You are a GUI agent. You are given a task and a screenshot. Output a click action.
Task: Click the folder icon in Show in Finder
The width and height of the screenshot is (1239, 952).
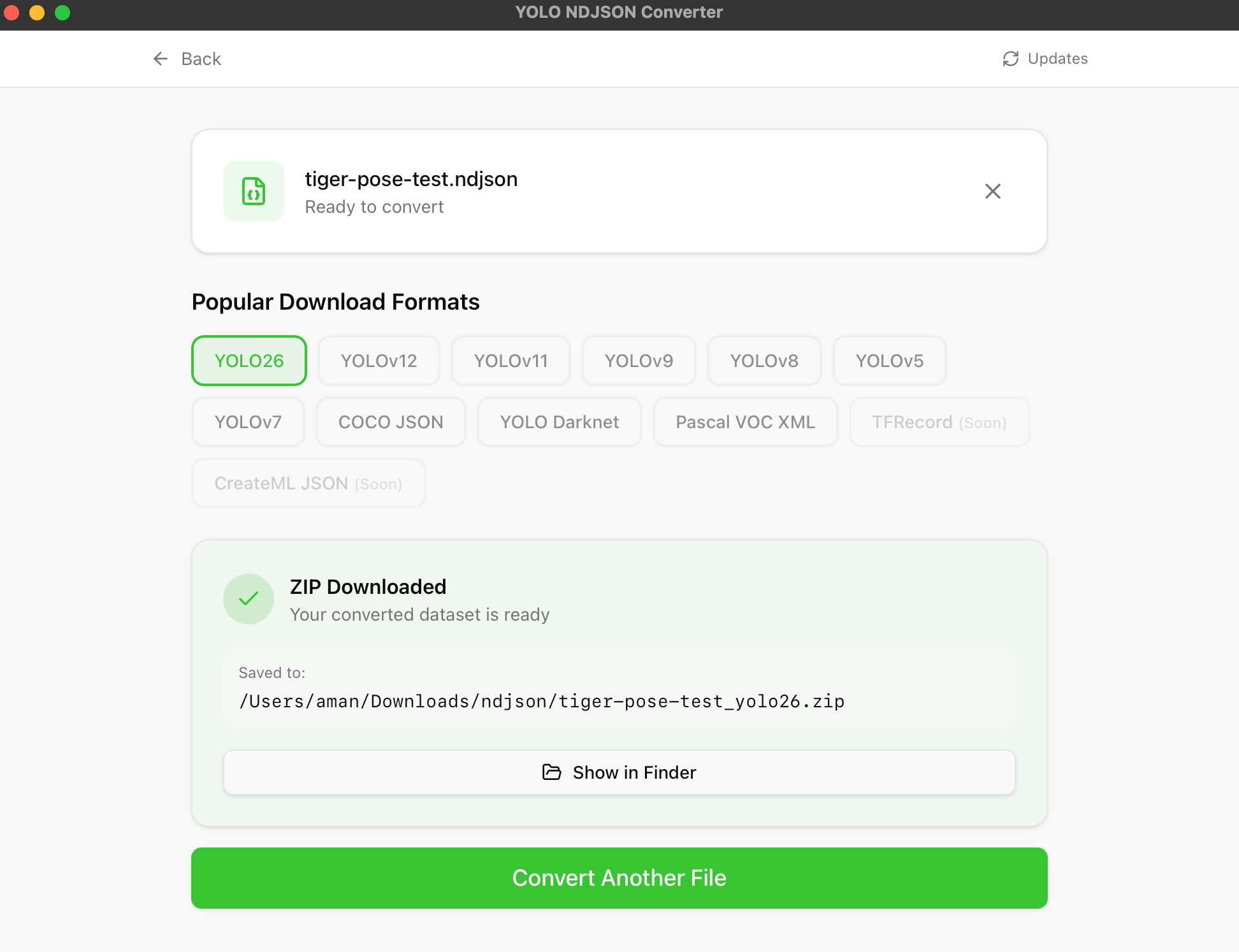coord(550,772)
